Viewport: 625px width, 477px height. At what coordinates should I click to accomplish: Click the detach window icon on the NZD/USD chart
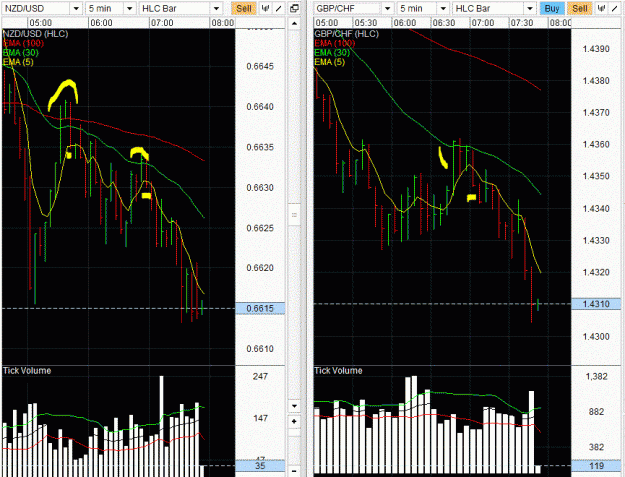[294, 8]
